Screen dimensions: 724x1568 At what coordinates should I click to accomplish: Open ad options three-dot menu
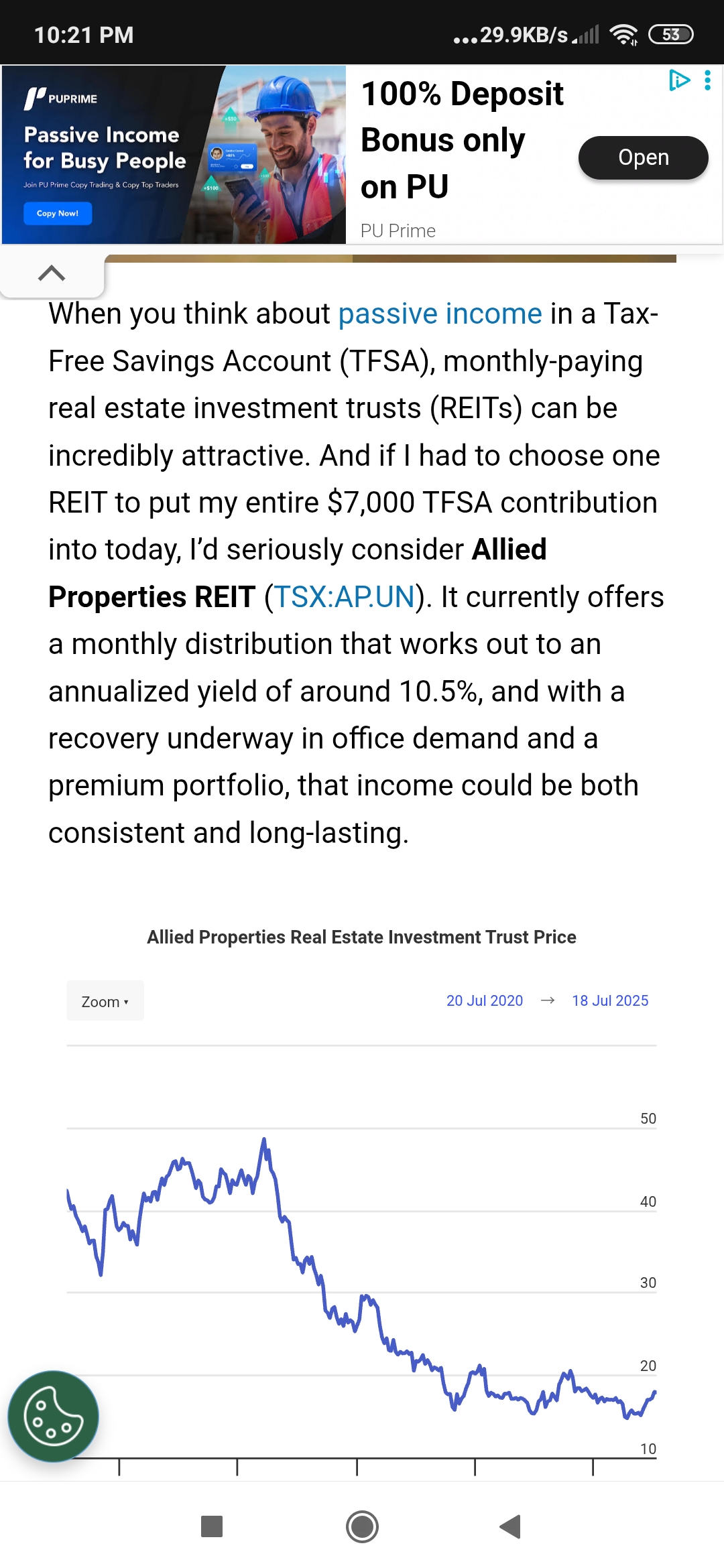[707, 80]
